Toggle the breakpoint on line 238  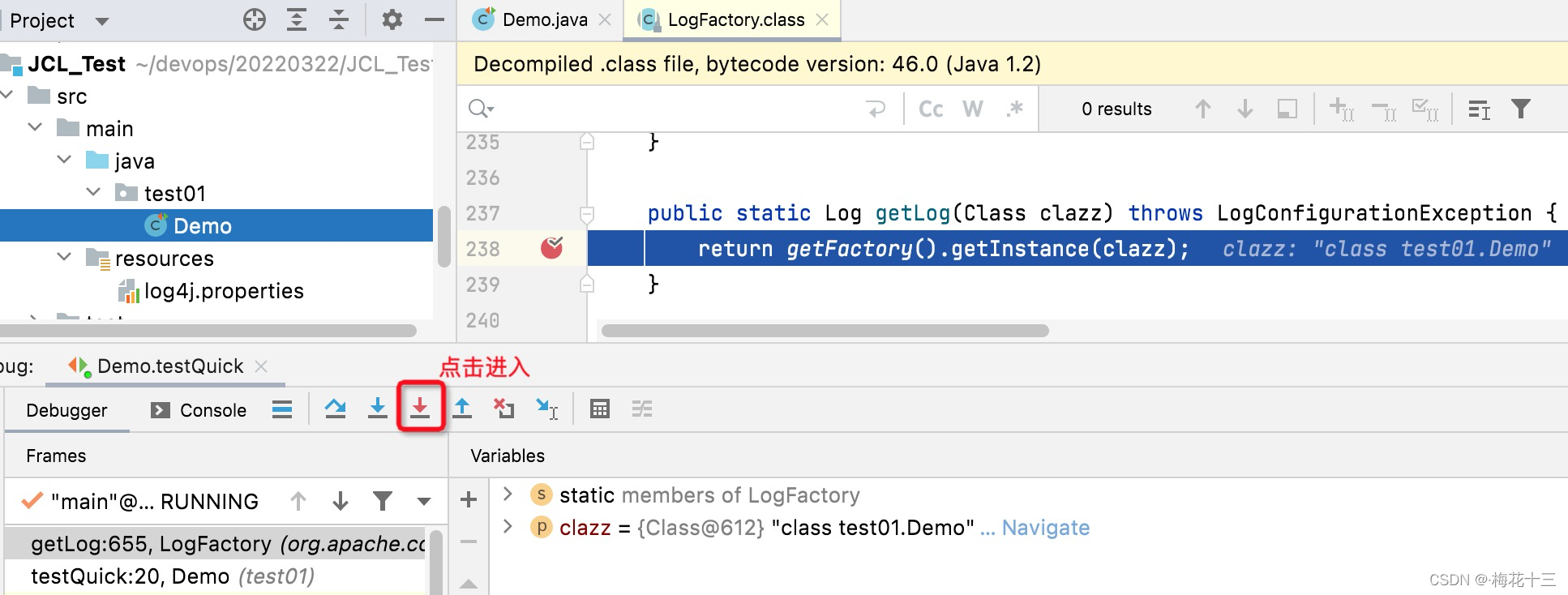pyautogui.click(x=551, y=248)
